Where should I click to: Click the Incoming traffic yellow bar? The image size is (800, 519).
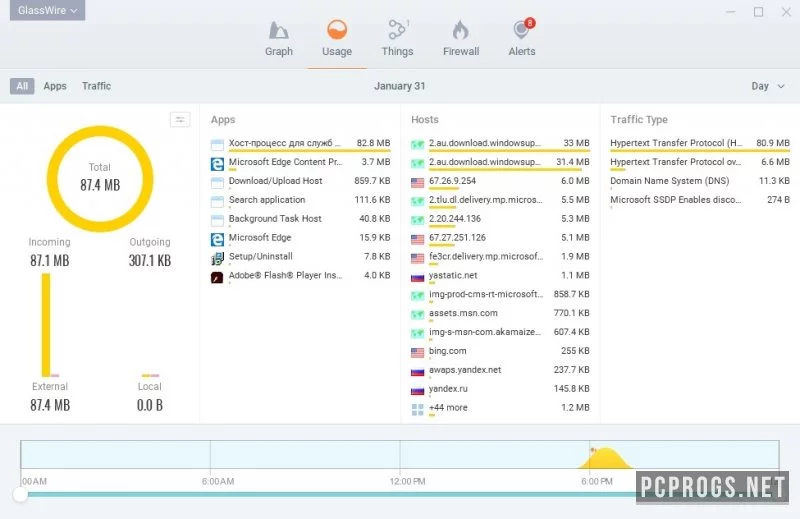point(46,325)
